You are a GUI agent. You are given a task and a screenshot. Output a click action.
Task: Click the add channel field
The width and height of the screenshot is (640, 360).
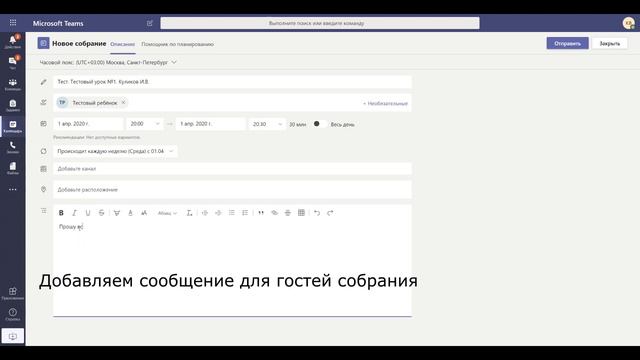(232, 169)
